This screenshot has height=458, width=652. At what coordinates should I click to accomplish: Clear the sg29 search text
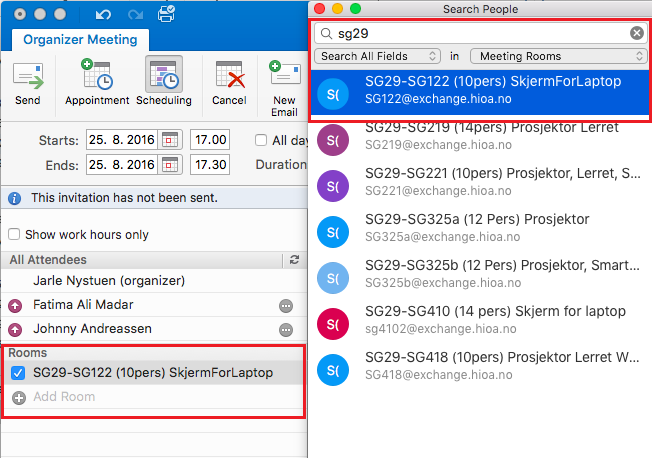click(x=636, y=33)
